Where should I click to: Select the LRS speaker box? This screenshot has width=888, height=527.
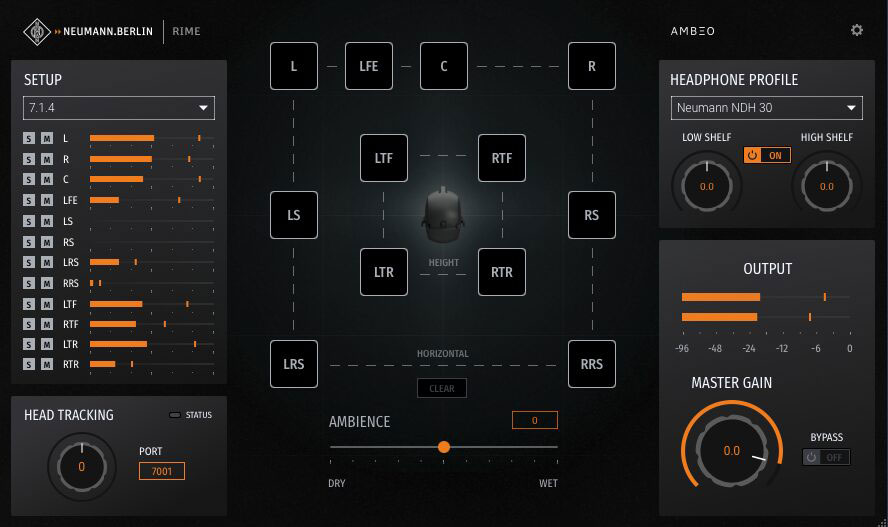tap(294, 364)
